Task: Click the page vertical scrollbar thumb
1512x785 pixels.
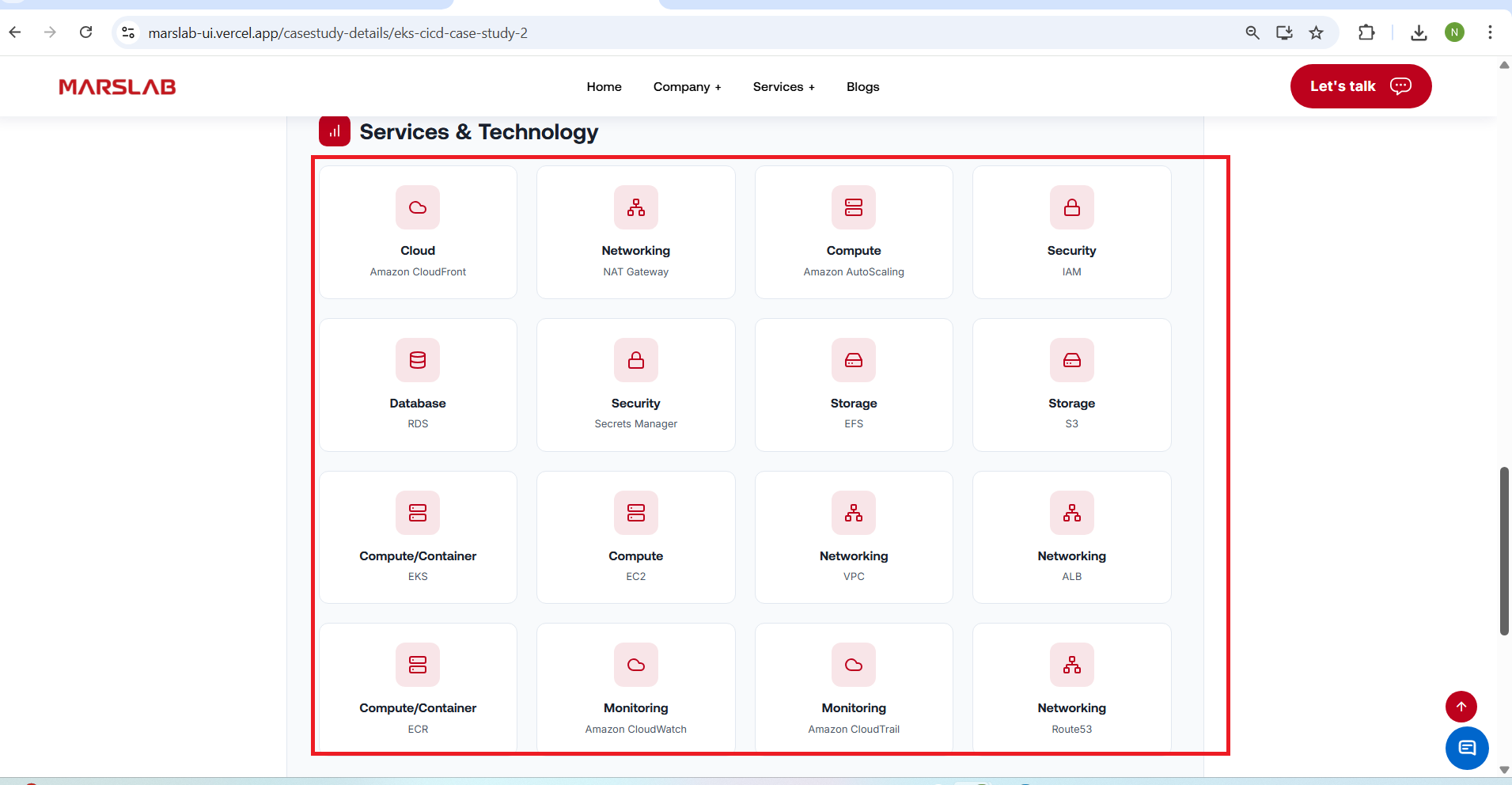Action: [1504, 550]
